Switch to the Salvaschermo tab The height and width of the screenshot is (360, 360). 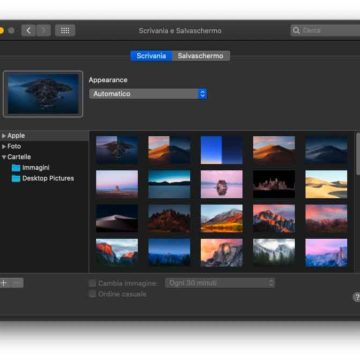(201, 56)
